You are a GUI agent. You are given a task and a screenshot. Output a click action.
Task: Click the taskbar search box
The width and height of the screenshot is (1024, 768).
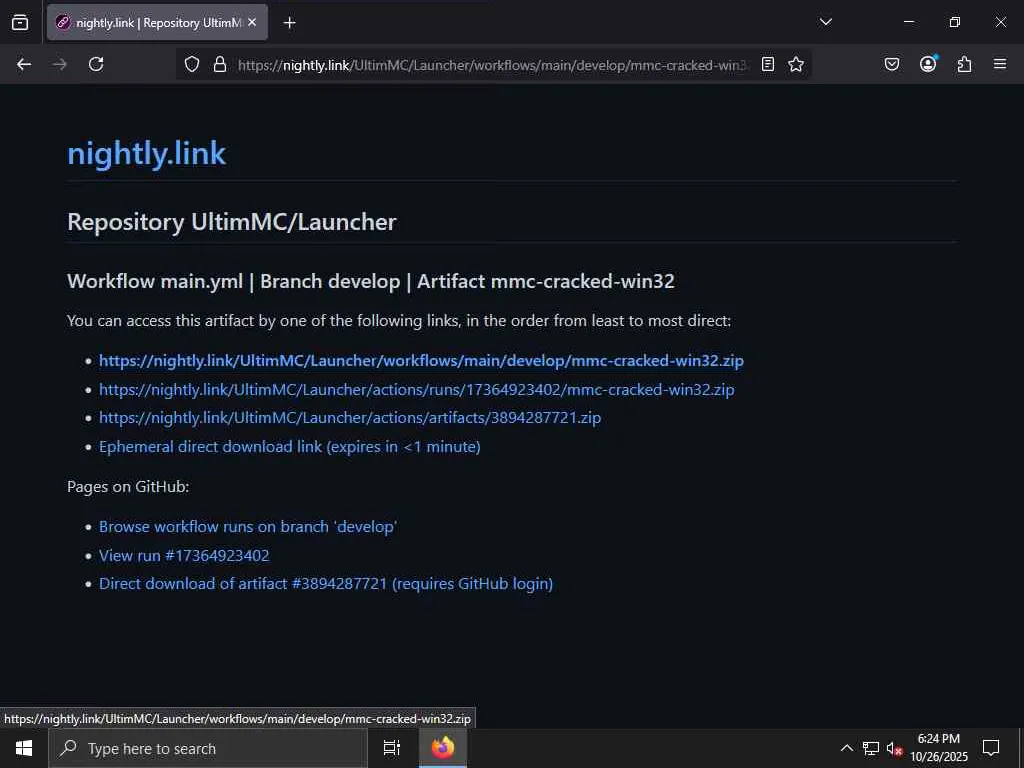coord(208,748)
